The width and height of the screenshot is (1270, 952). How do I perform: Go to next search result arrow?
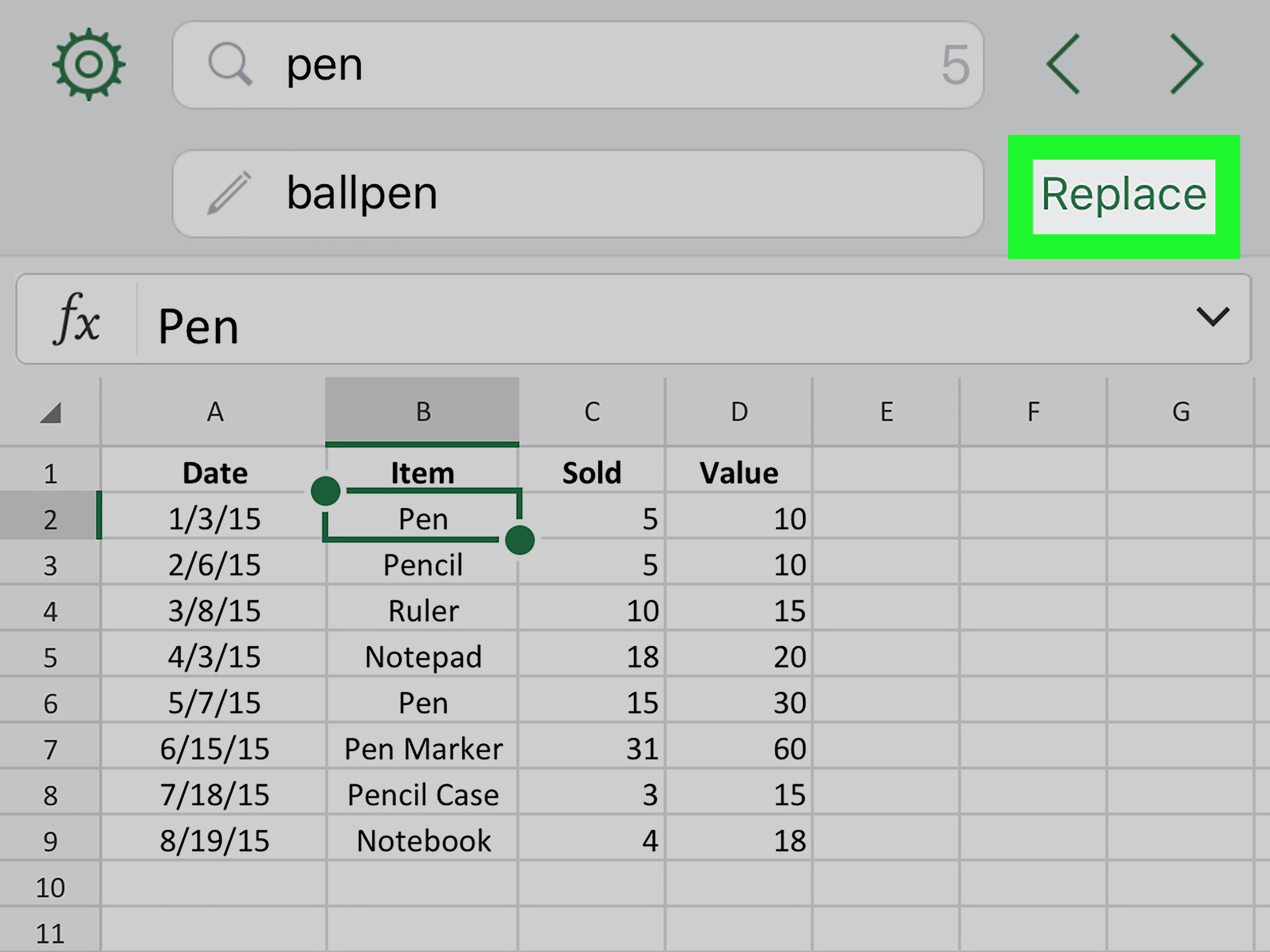tap(1187, 64)
